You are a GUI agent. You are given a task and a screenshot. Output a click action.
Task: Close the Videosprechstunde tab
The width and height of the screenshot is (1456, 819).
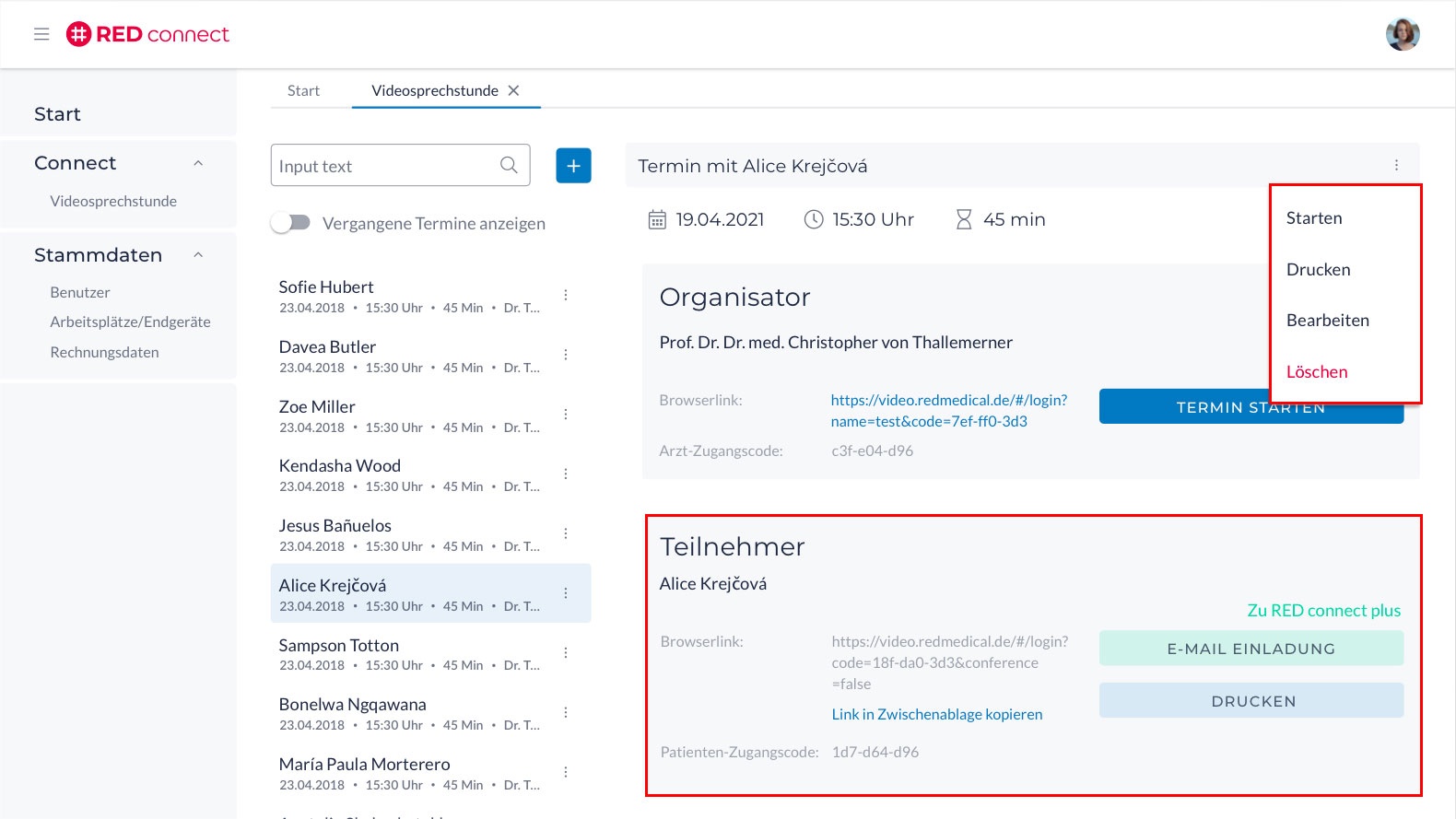[514, 90]
